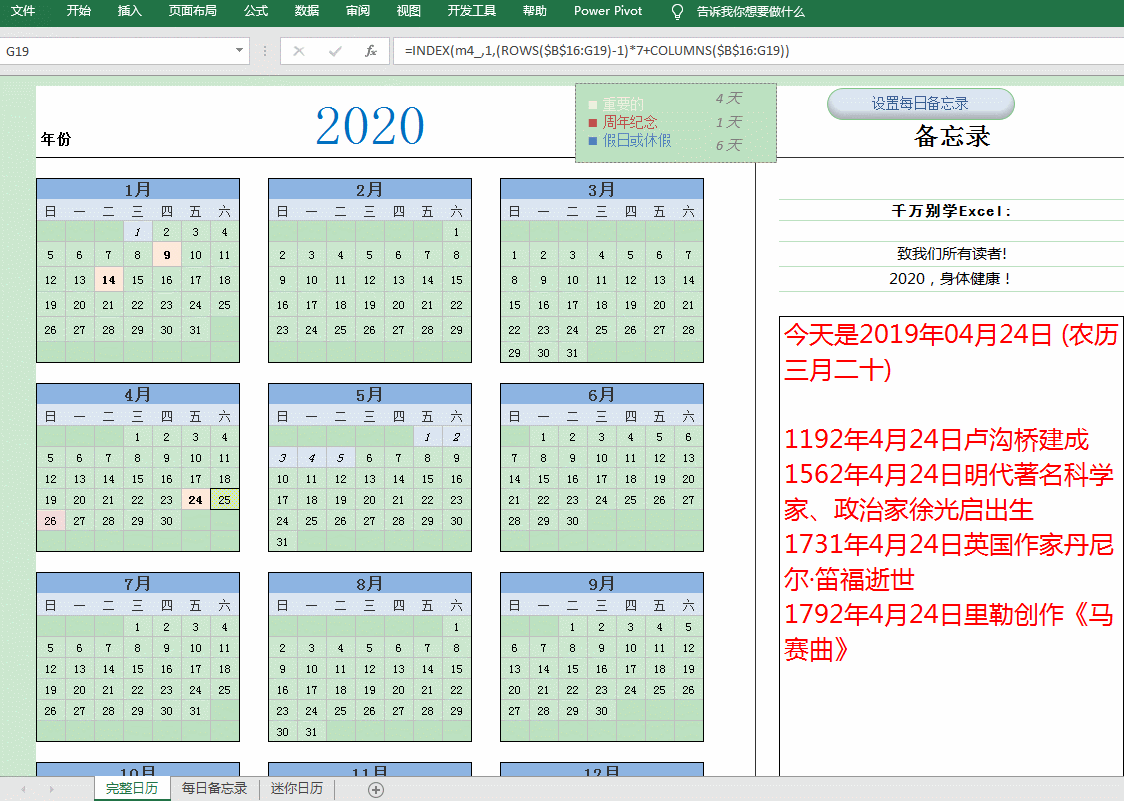Click the Name Box showing G19
1124x801 pixels.
tap(116, 51)
